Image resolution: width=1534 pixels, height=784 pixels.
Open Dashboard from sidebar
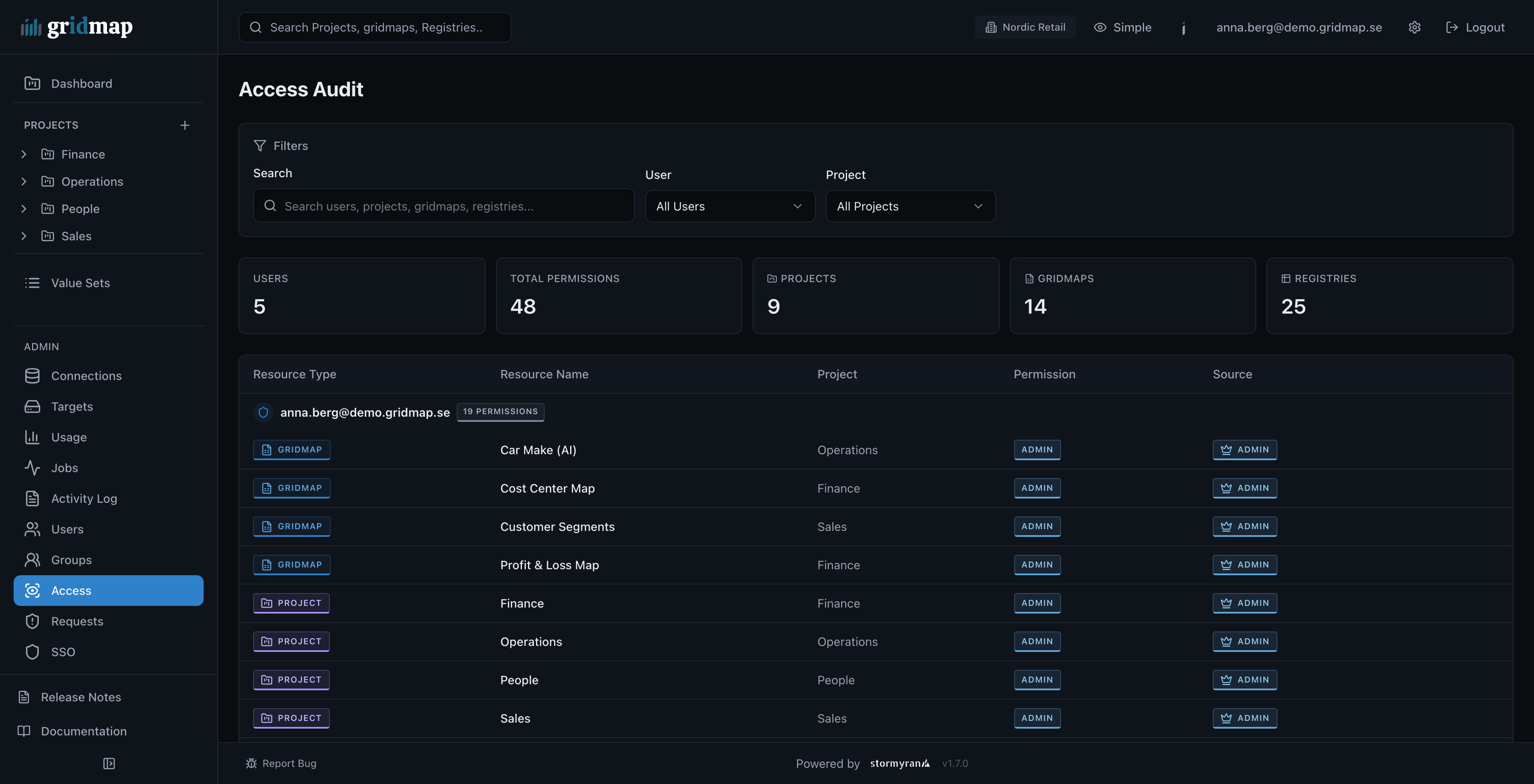pos(108,84)
